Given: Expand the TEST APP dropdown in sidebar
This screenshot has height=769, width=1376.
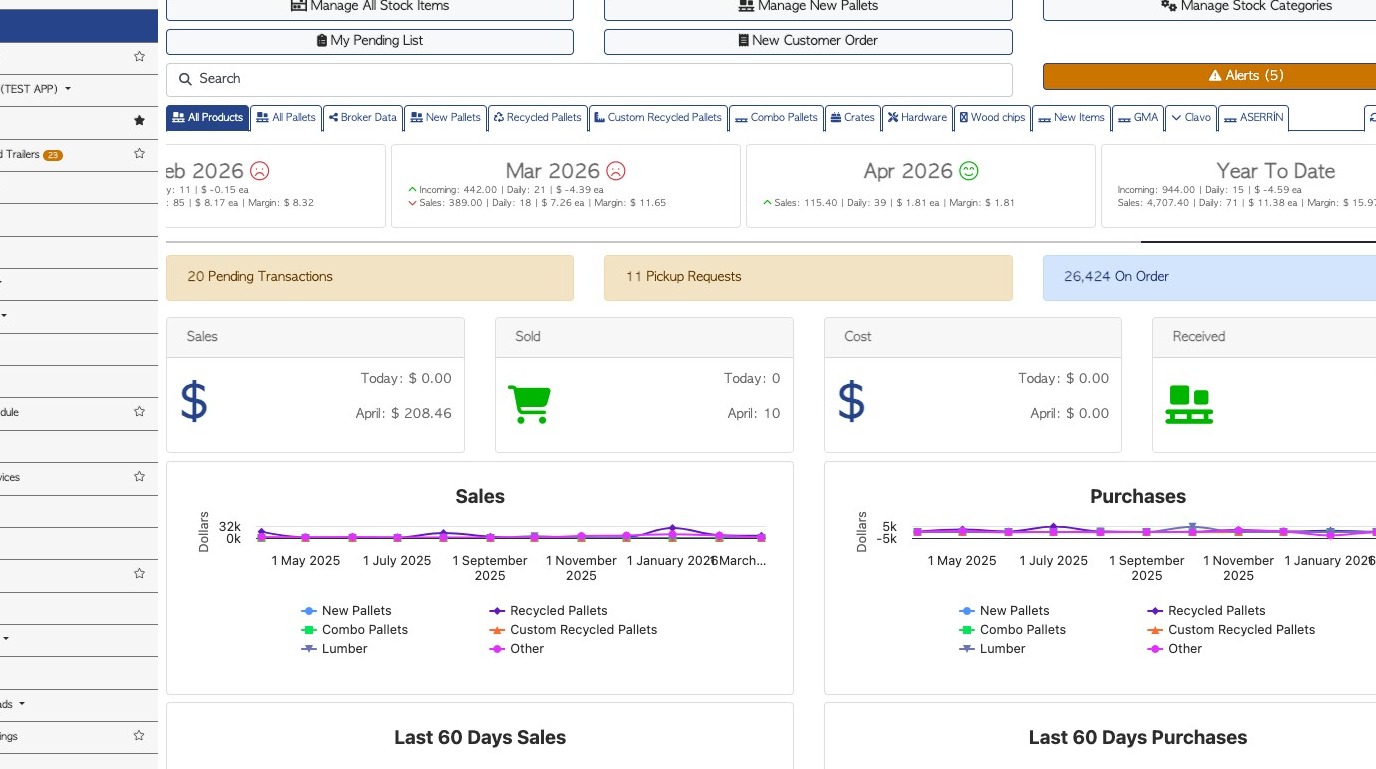Looking at the screenshot, I should (68, 89).
